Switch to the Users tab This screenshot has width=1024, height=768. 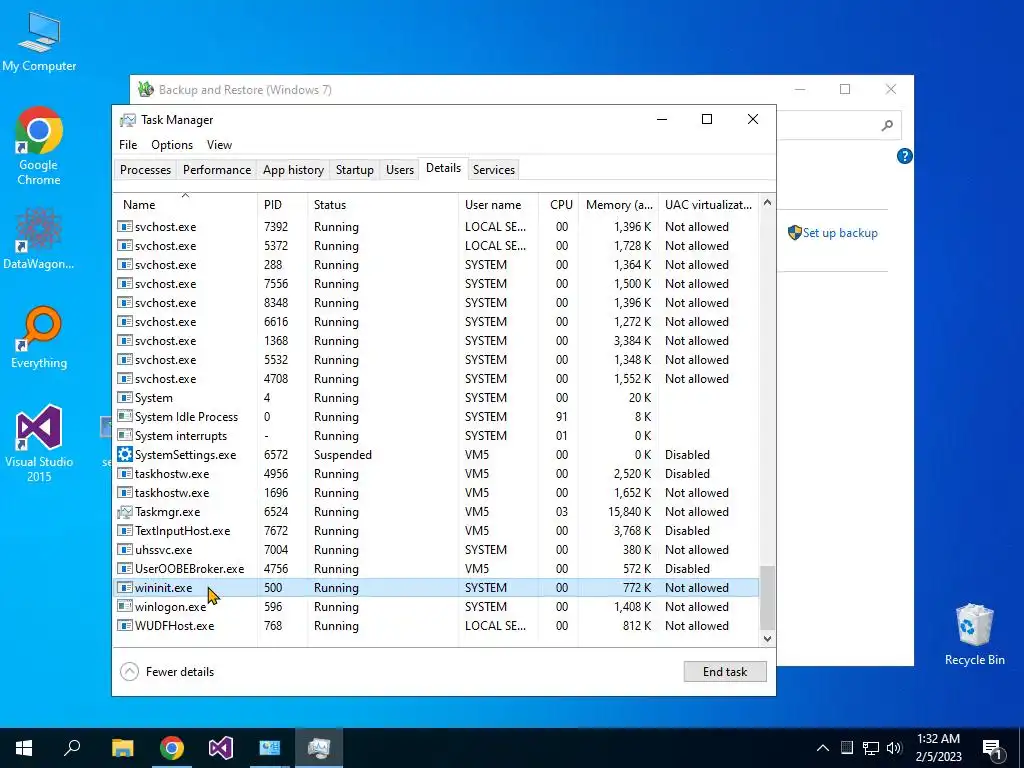(400, 170)
